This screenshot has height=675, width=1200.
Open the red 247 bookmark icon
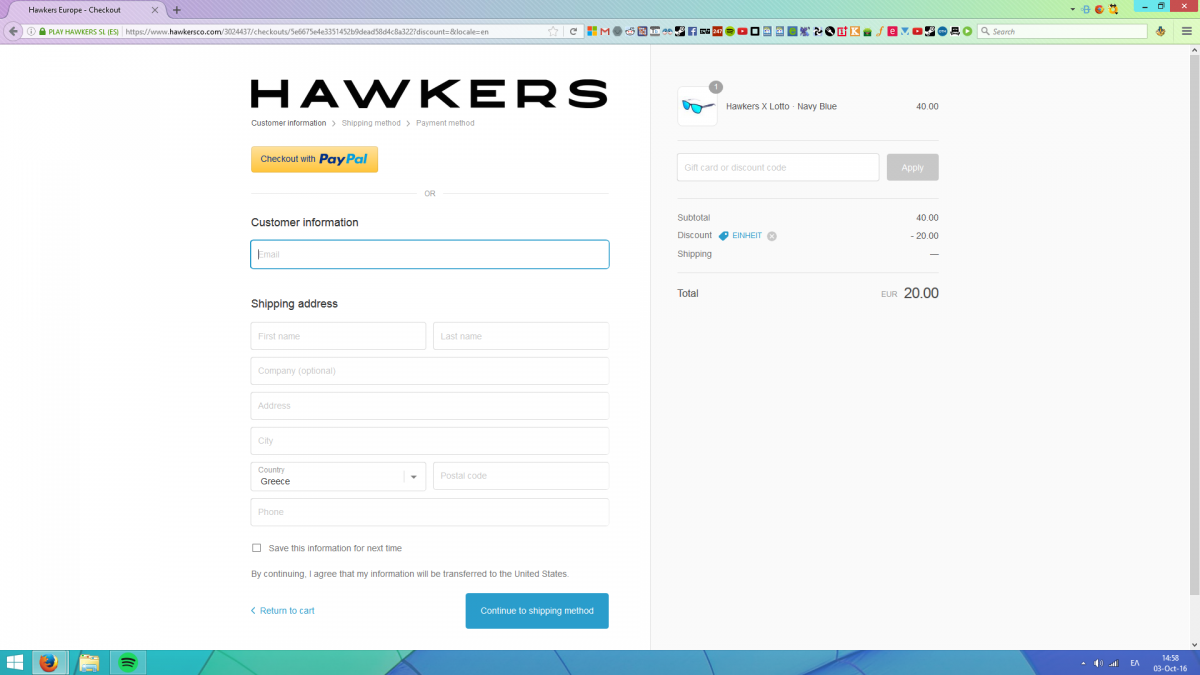coord(717,31)
